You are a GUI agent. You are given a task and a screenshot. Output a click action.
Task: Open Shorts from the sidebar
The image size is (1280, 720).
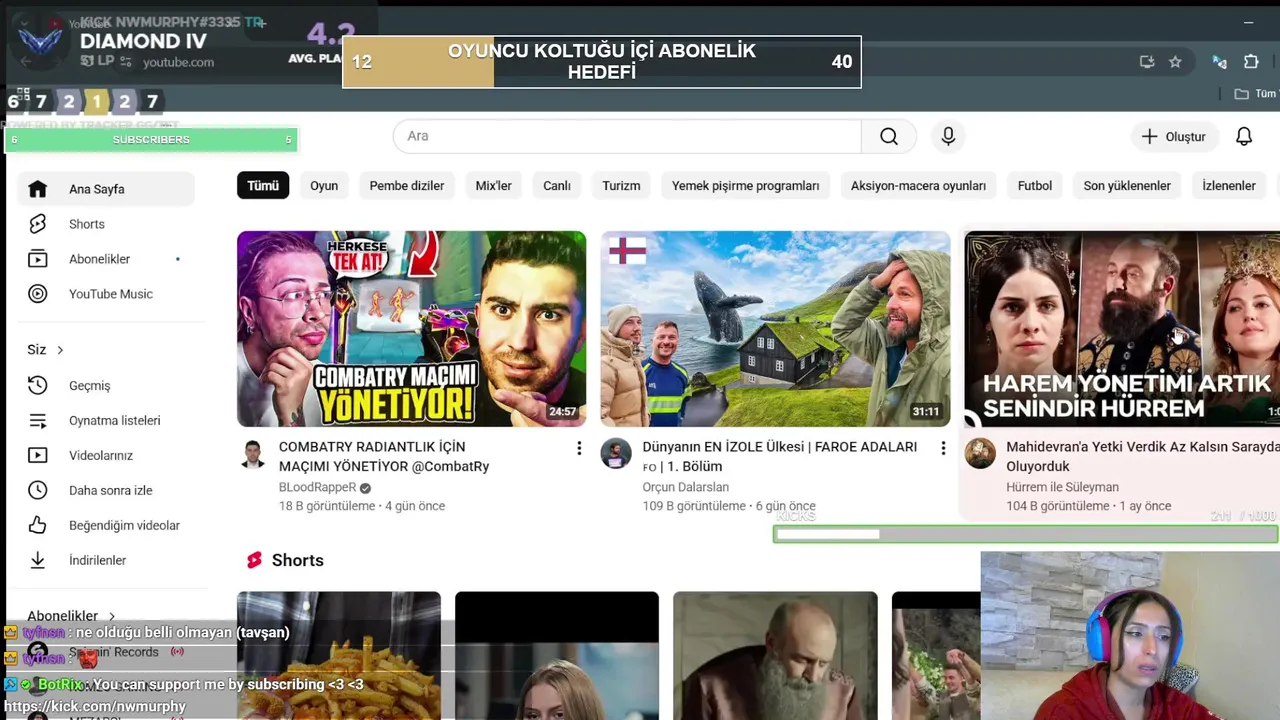click(105, 224)
